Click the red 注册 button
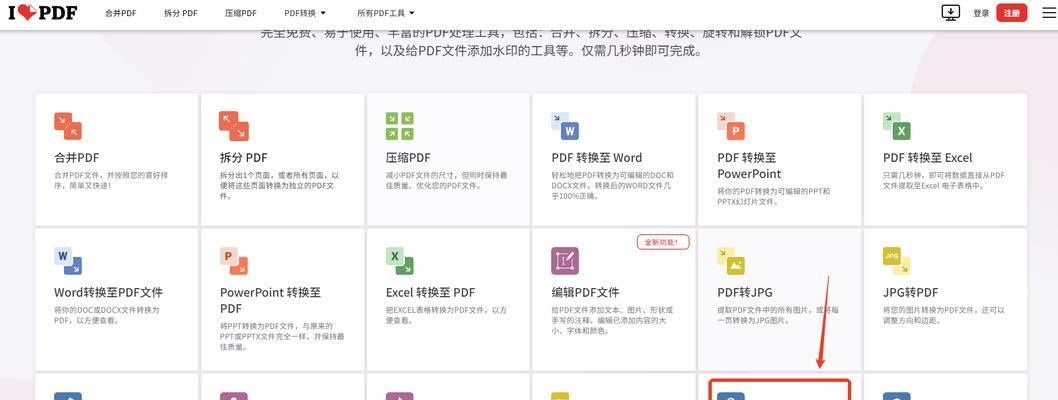Screen dimensions: 1058x400 (1011, 13)
